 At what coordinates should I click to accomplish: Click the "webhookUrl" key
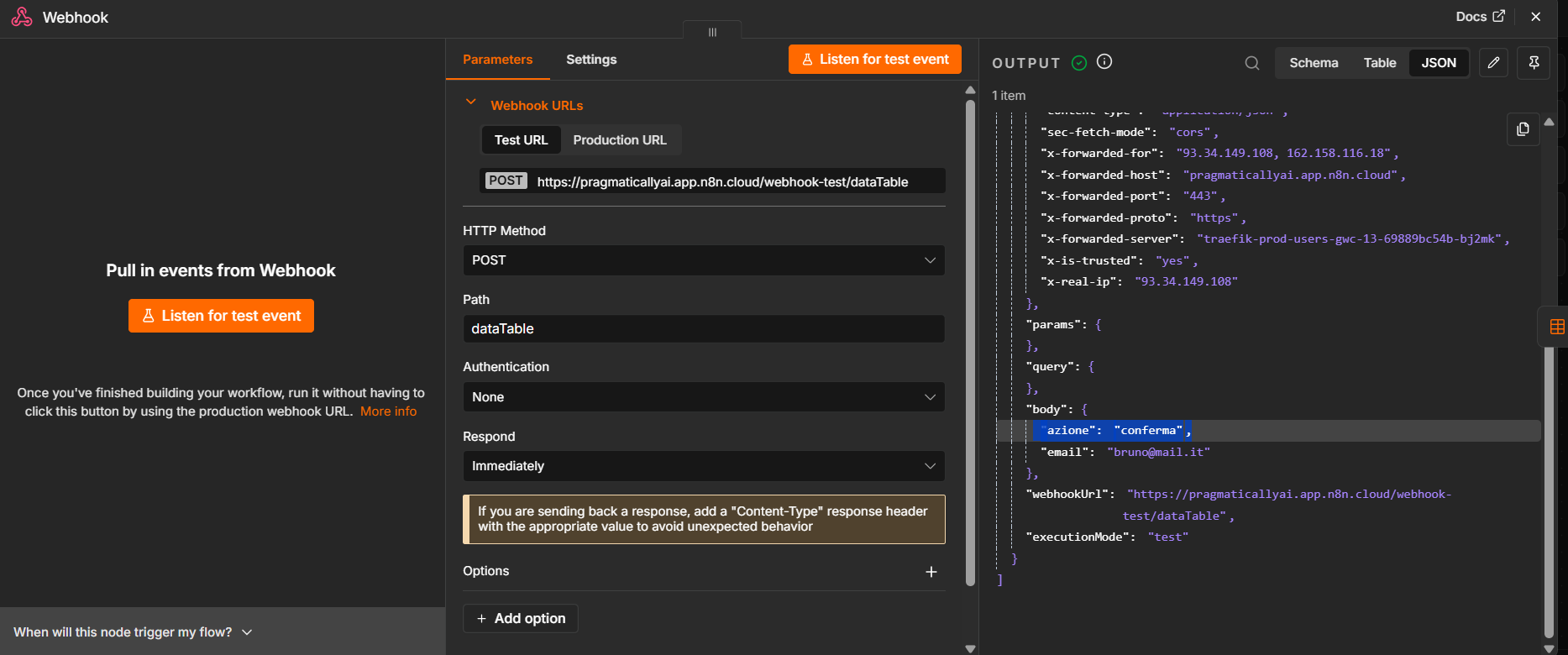(x=1068, y=494)
